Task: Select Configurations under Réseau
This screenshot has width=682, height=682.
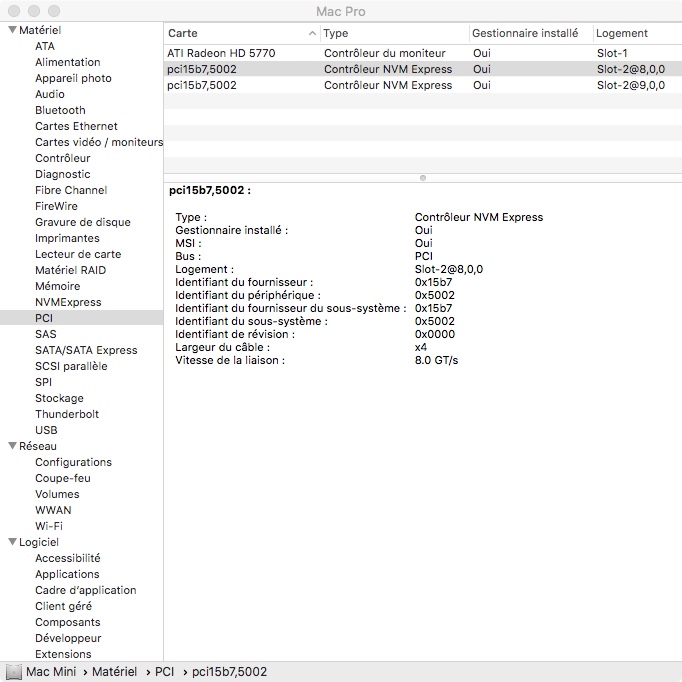Action: [x=74, y=462]
